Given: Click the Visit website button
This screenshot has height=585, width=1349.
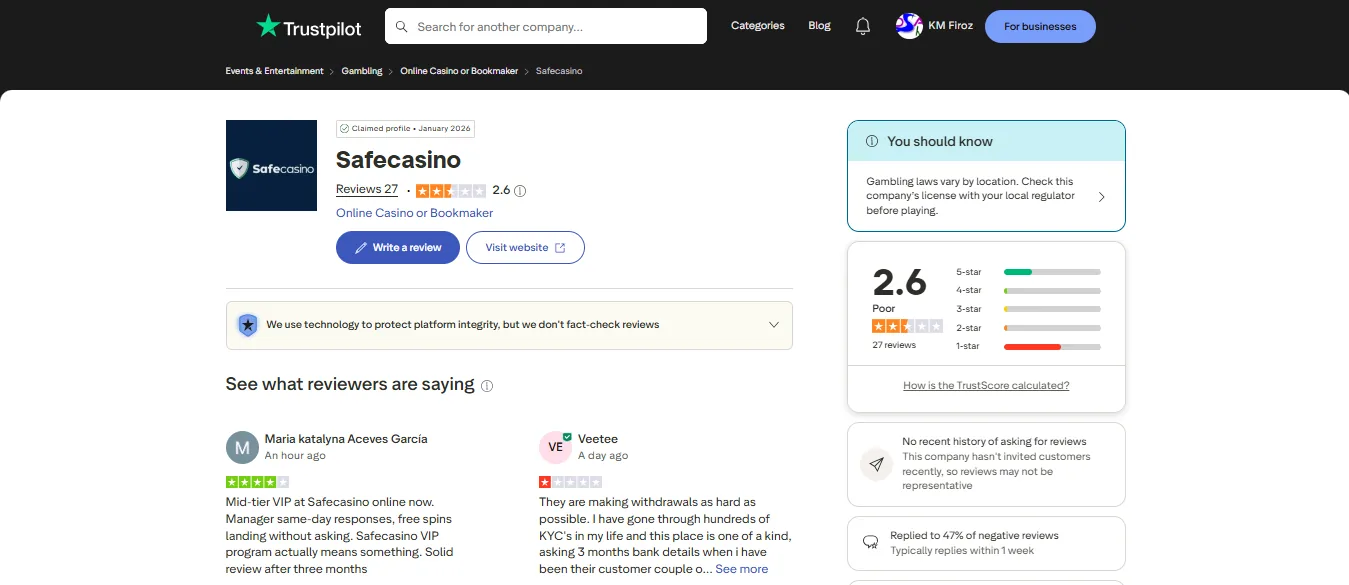Looking at the screenshot, I should click(525, 248).
